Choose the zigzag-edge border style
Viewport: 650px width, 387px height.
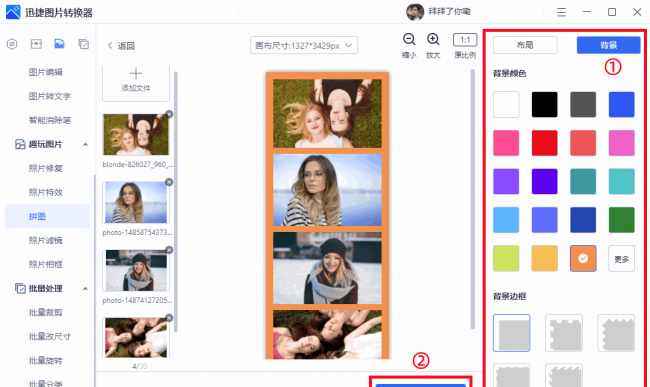click(x=616, y=333)
